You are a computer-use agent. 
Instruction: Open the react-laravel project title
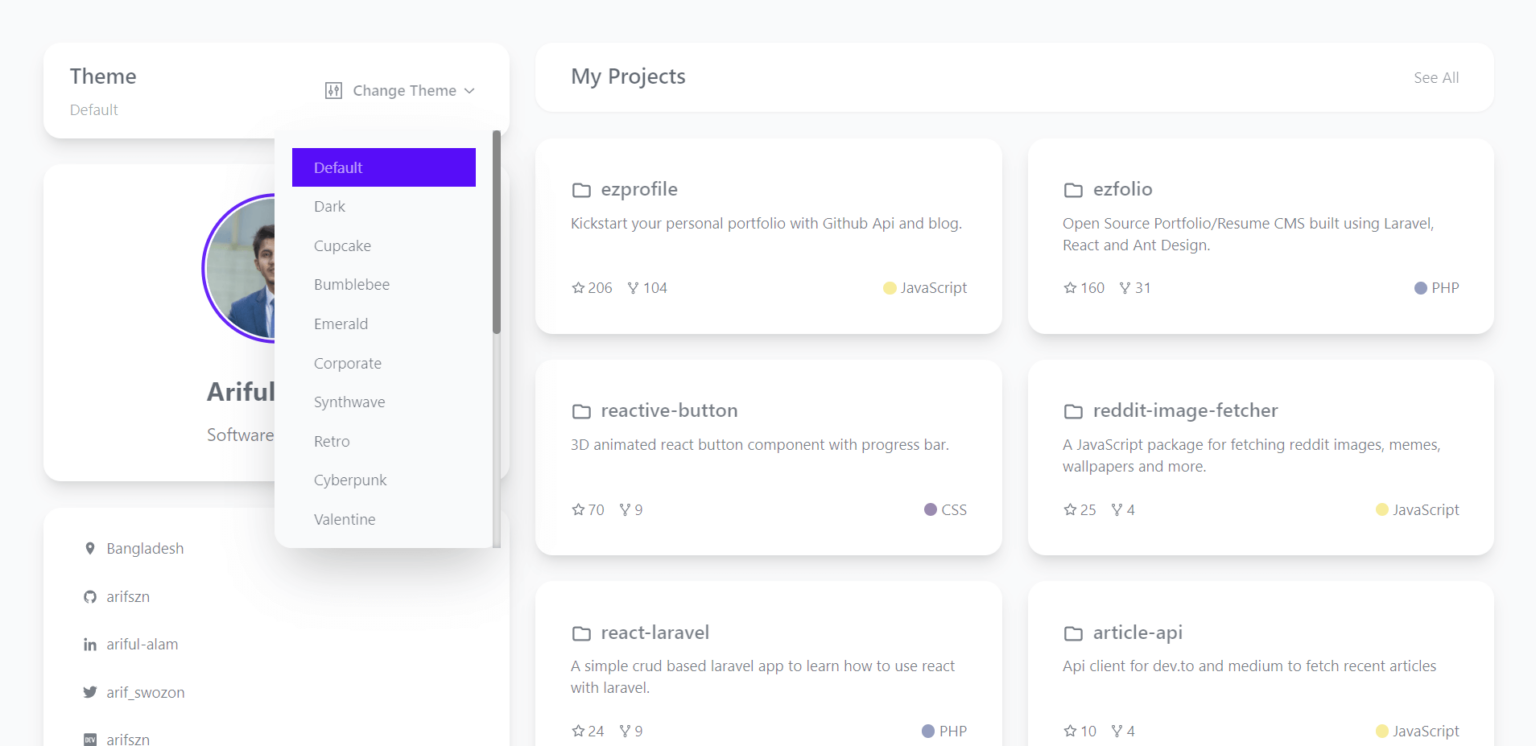654,632
